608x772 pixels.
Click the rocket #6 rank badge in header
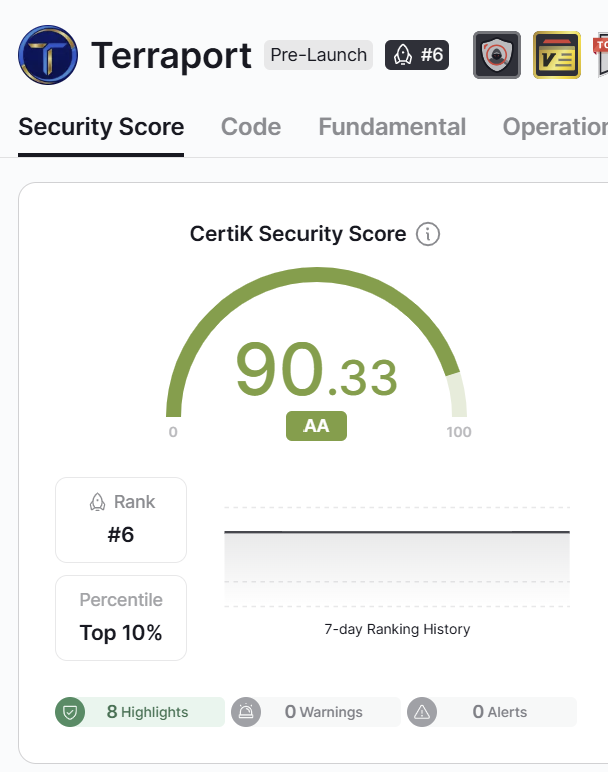[x=417, y=55]
